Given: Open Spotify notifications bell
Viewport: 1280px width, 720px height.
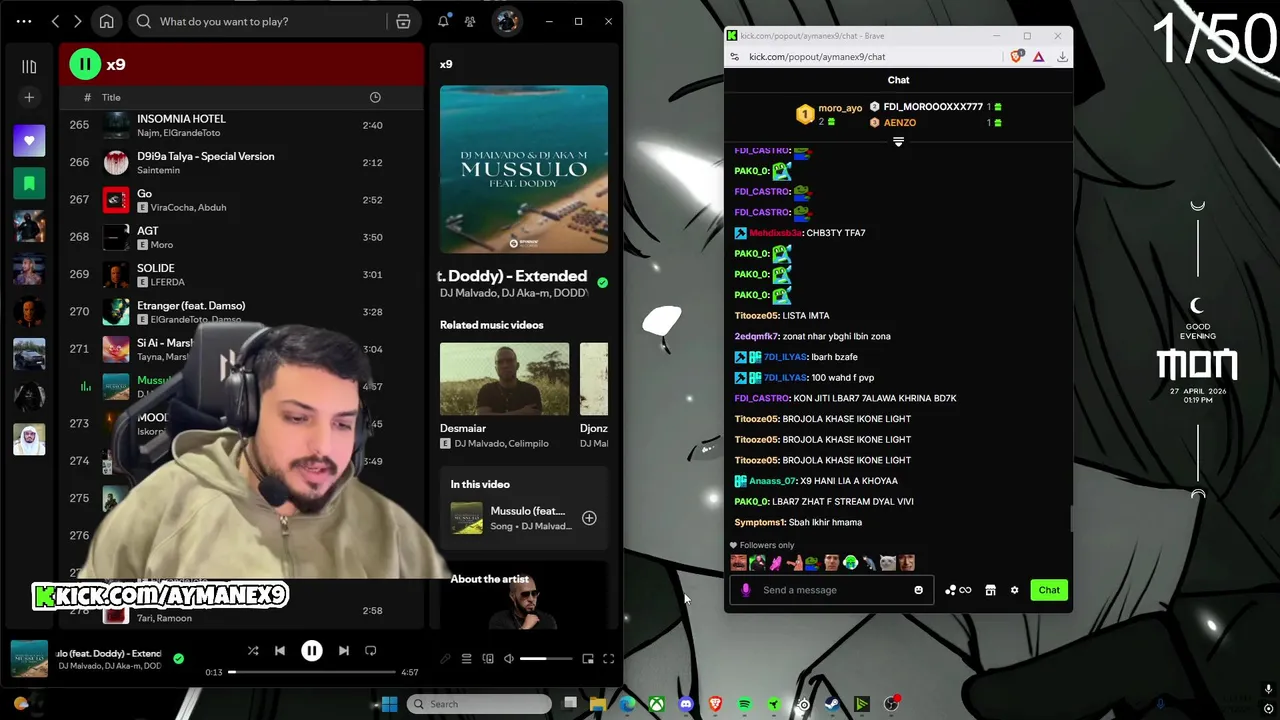Looking at the screenshot, I should tap(443, 21).
